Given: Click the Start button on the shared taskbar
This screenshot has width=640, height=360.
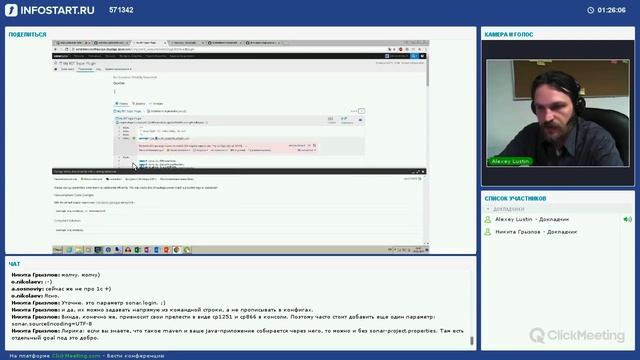Looking at the screenshot, I should tap(58, 250).
